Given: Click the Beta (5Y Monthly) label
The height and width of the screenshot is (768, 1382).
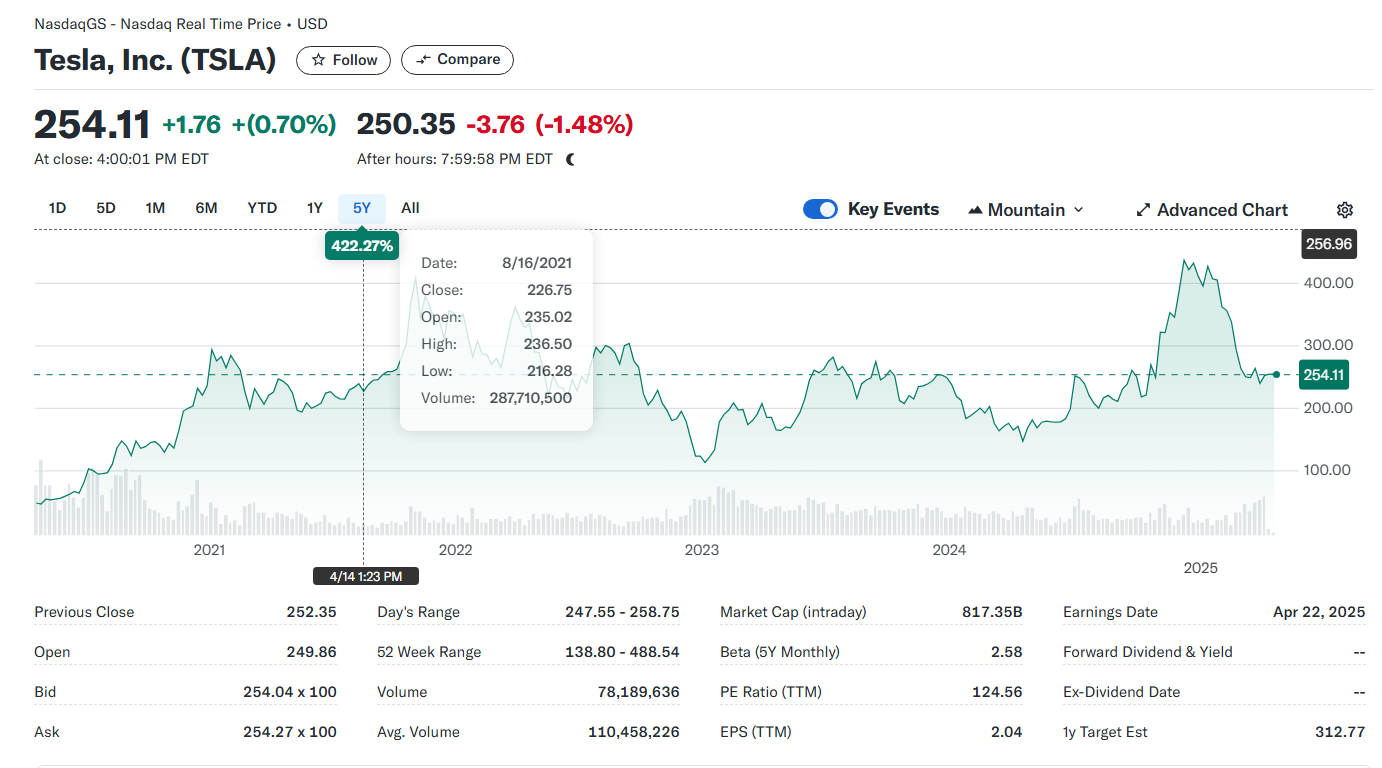Looking at the screenshot, I should pos(780,652).
